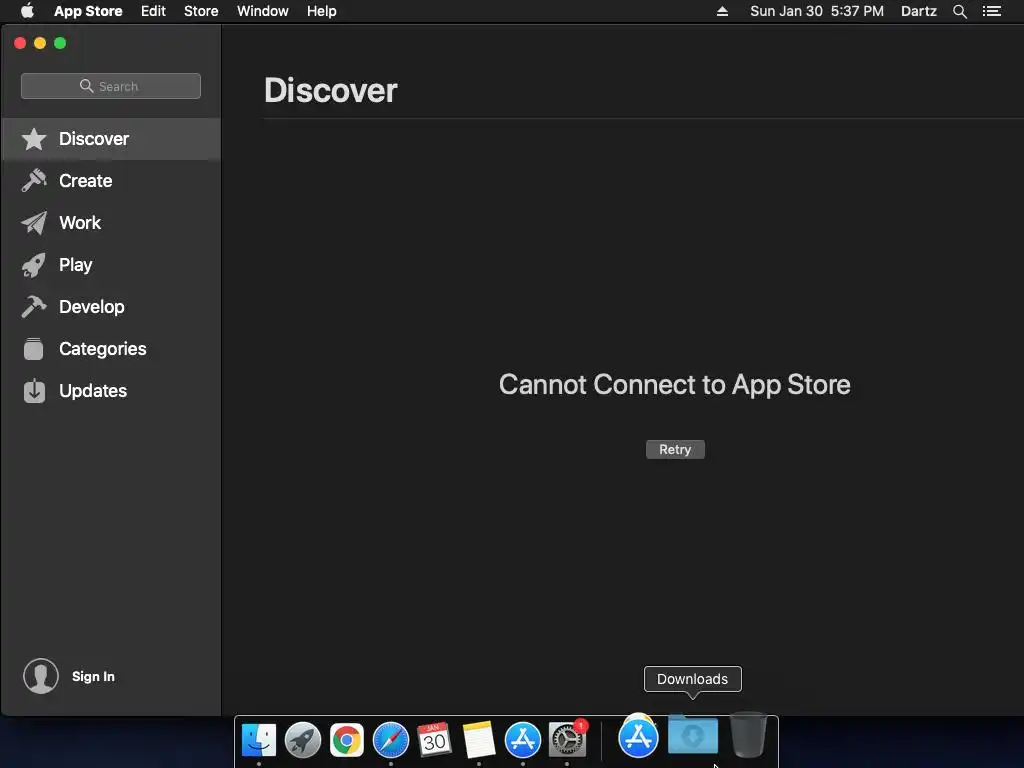Click the App Store icon right of Dock divider
Image resolution: width=1024 pixels, height=768 pixels.
click(x=638, y=737)
